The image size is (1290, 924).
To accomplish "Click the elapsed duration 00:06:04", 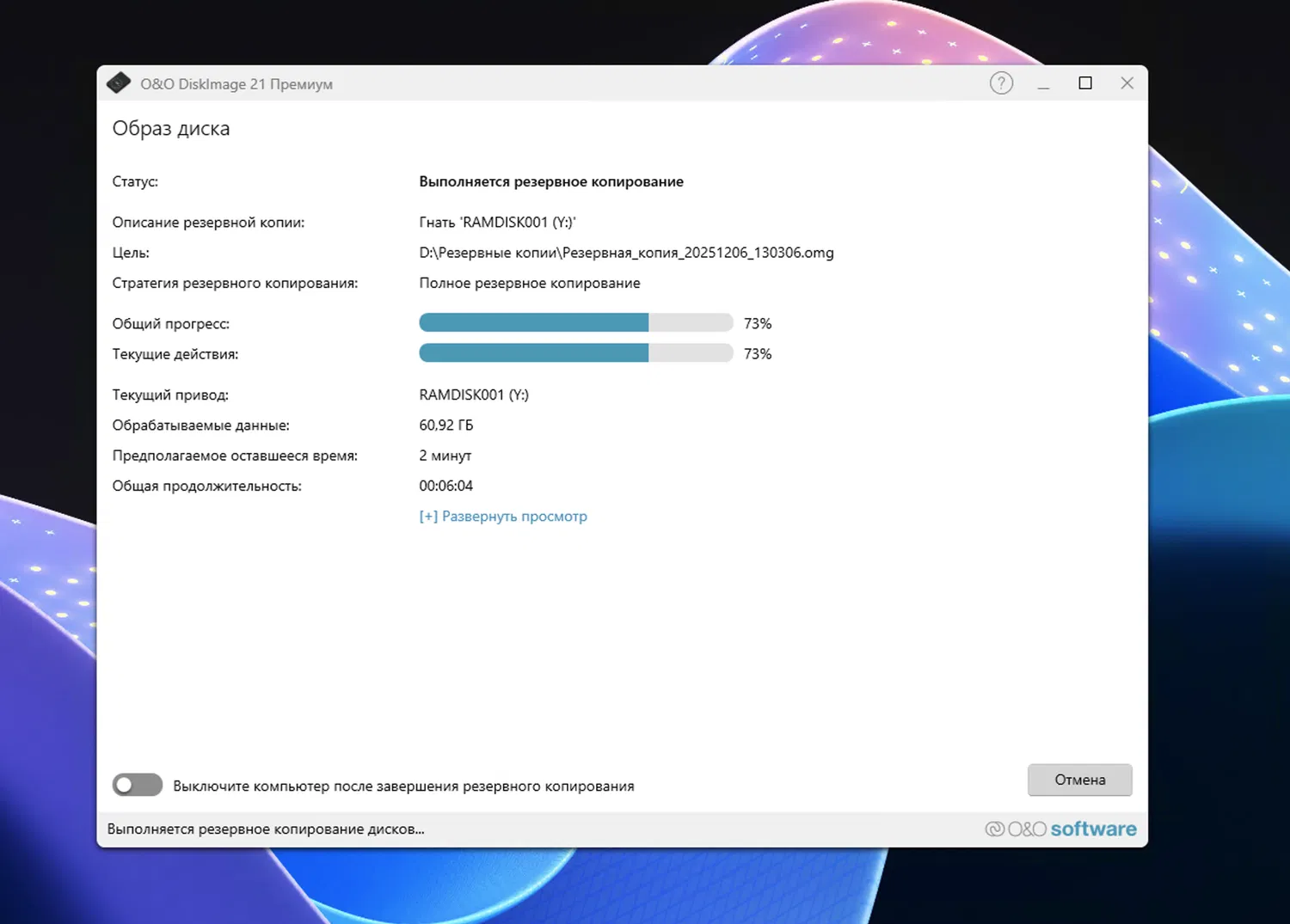I will tap(445, 486).
